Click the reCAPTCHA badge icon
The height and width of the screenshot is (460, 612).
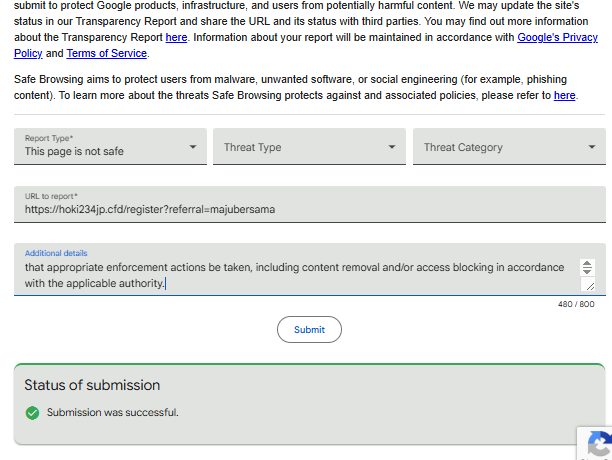(600, 443)
